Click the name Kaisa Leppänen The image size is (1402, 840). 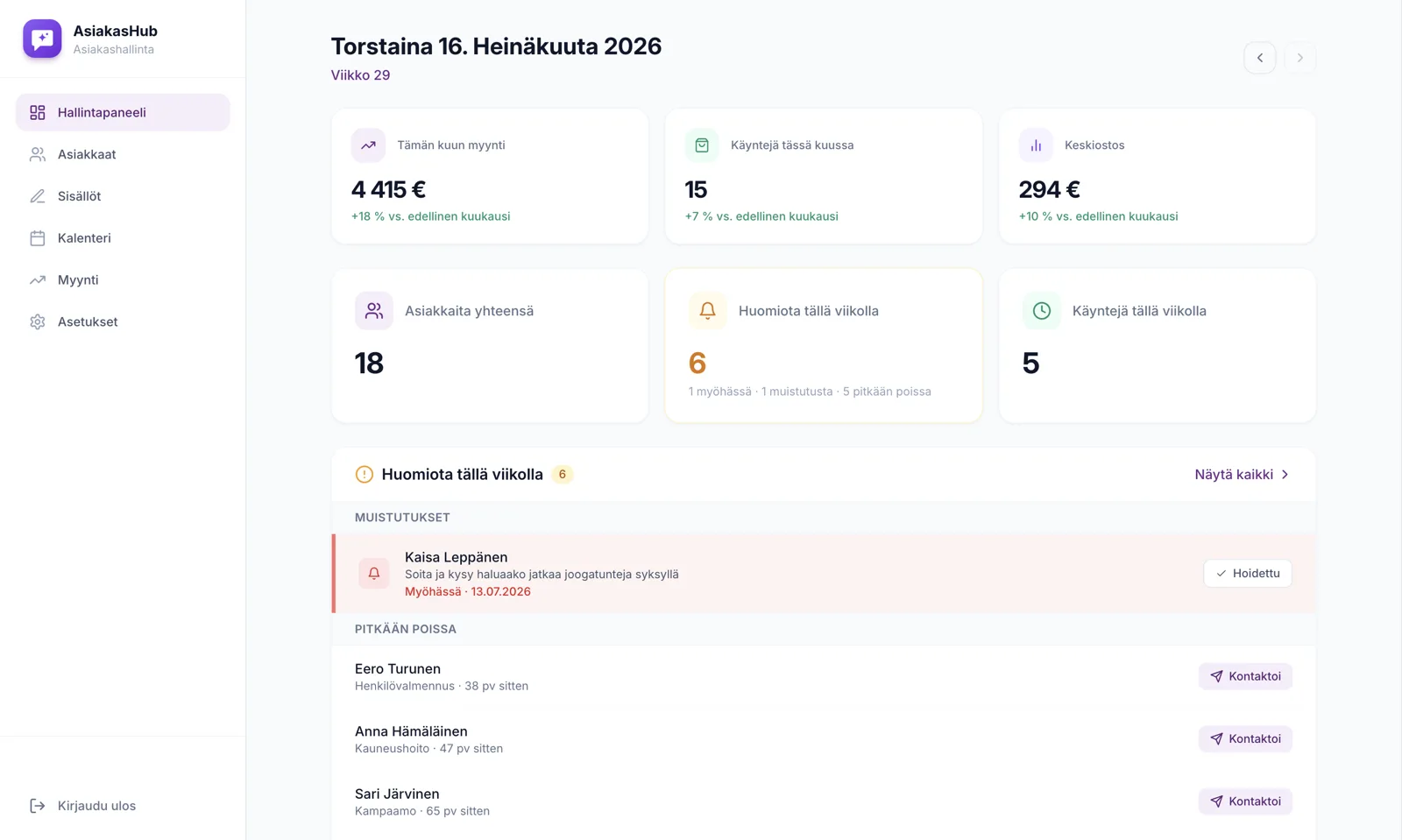tap(456, 557)
